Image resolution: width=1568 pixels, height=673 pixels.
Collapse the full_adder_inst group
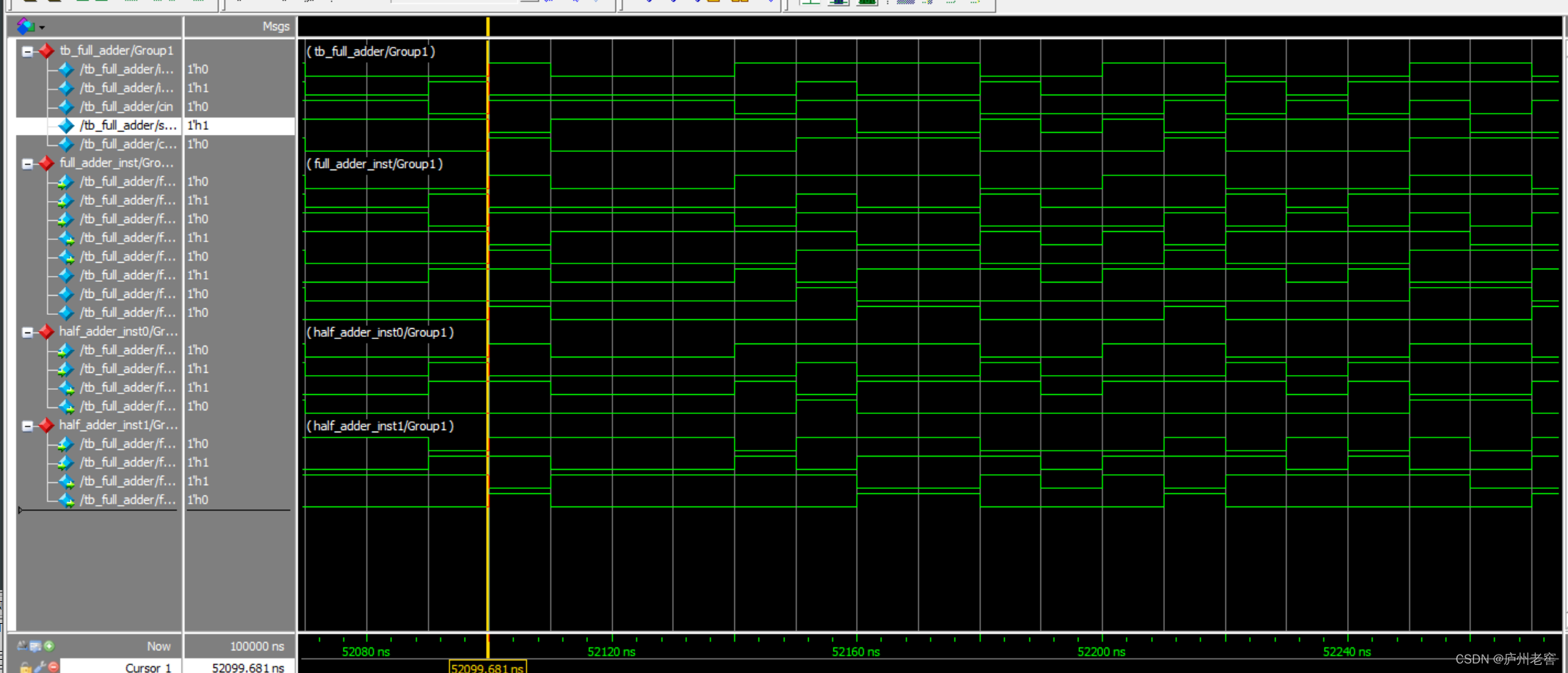[x=27, y=163]
